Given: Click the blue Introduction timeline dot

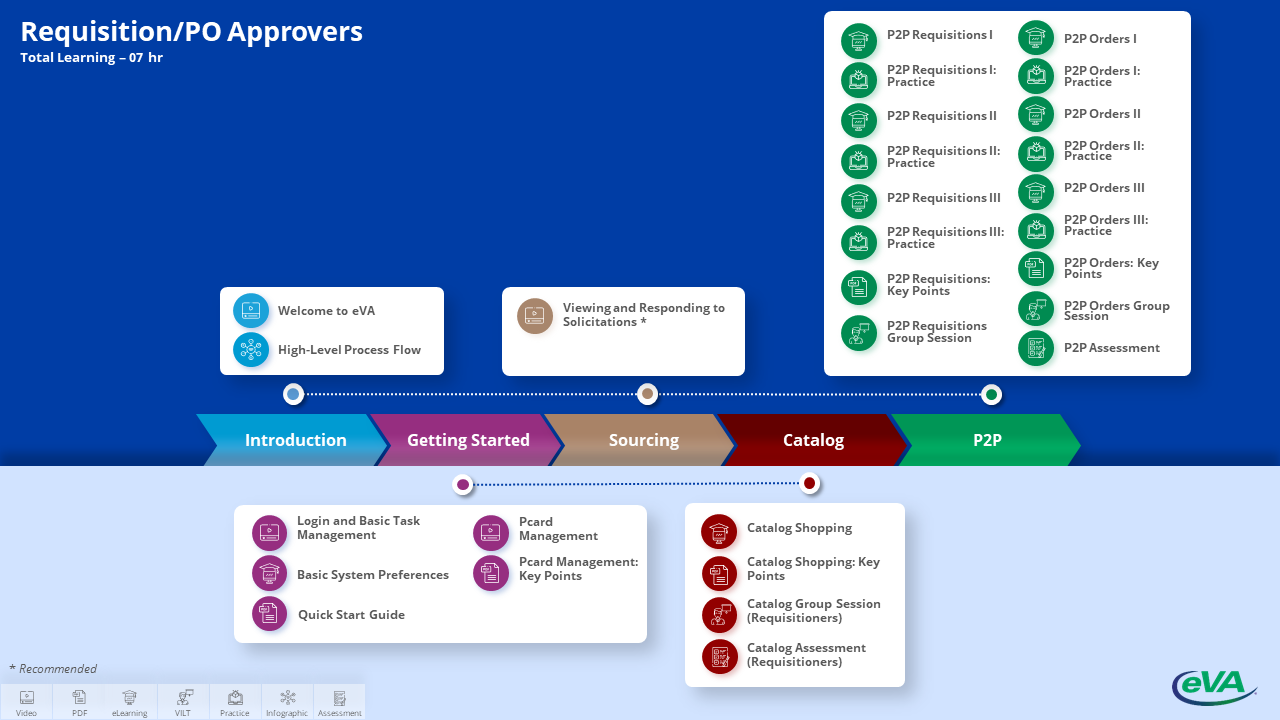Looking at the screenshot, I should (293, 394).
